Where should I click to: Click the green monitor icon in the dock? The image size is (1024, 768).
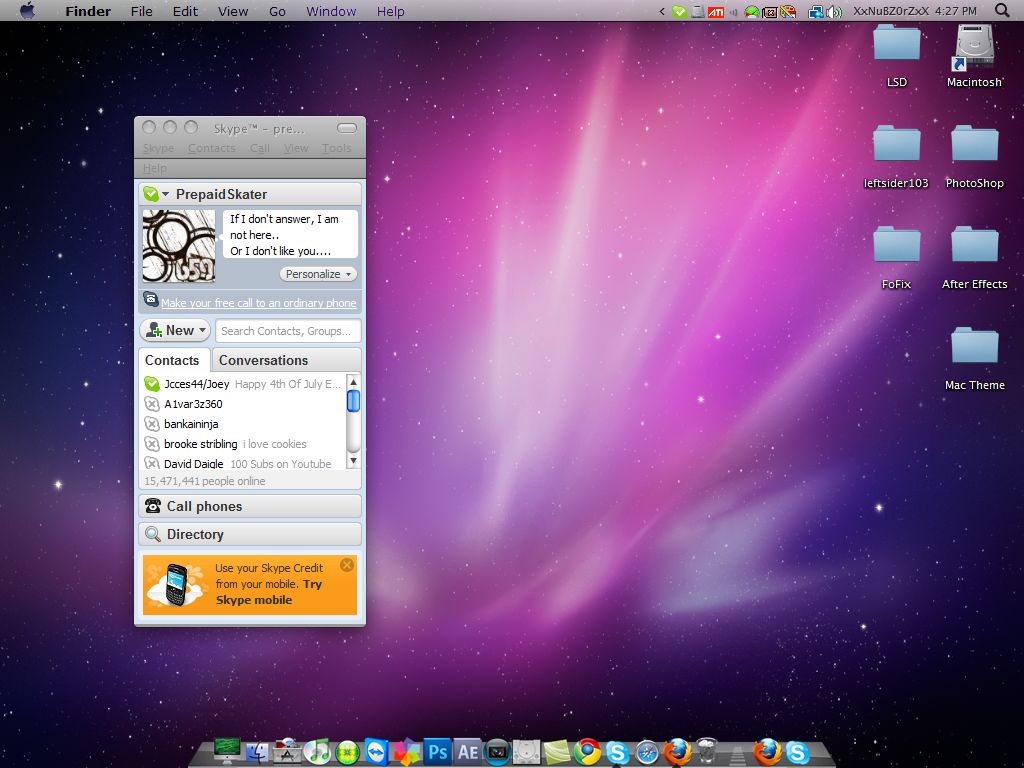coord(227,750)
